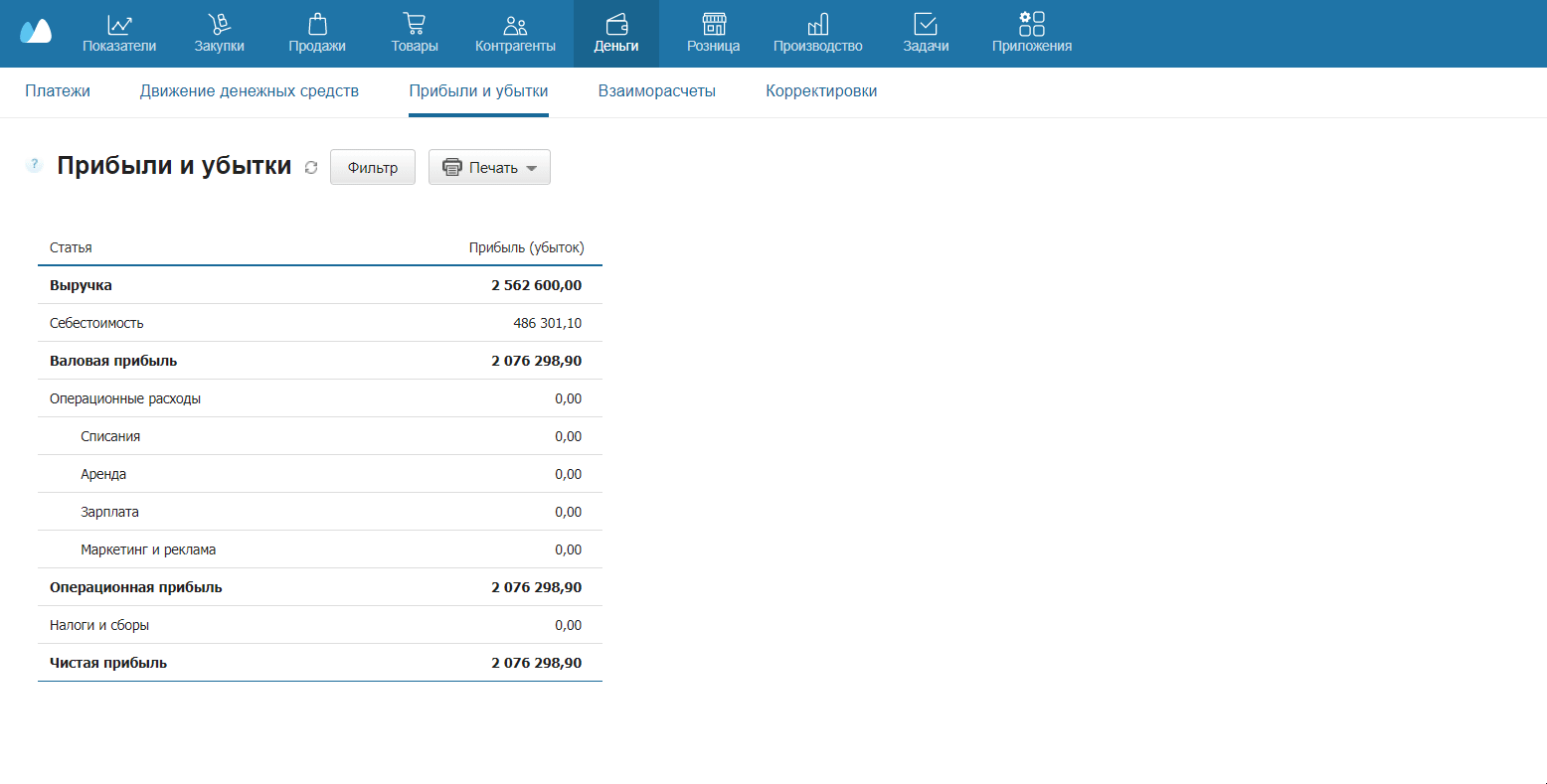This screenshot has width=1547, height=784.
Task: Open the Задачи section
Action: coord(926,34)
